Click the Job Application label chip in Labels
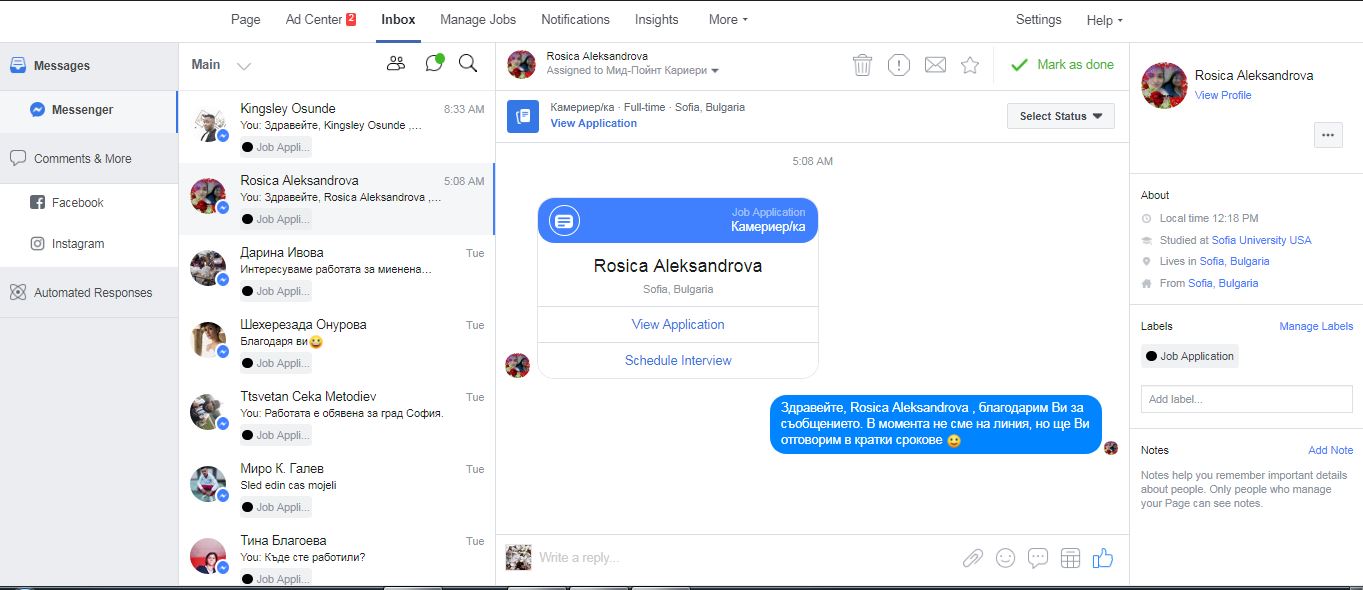Screen dimensions: 1363x590 pyautogui.click(x=1190, y=356)
